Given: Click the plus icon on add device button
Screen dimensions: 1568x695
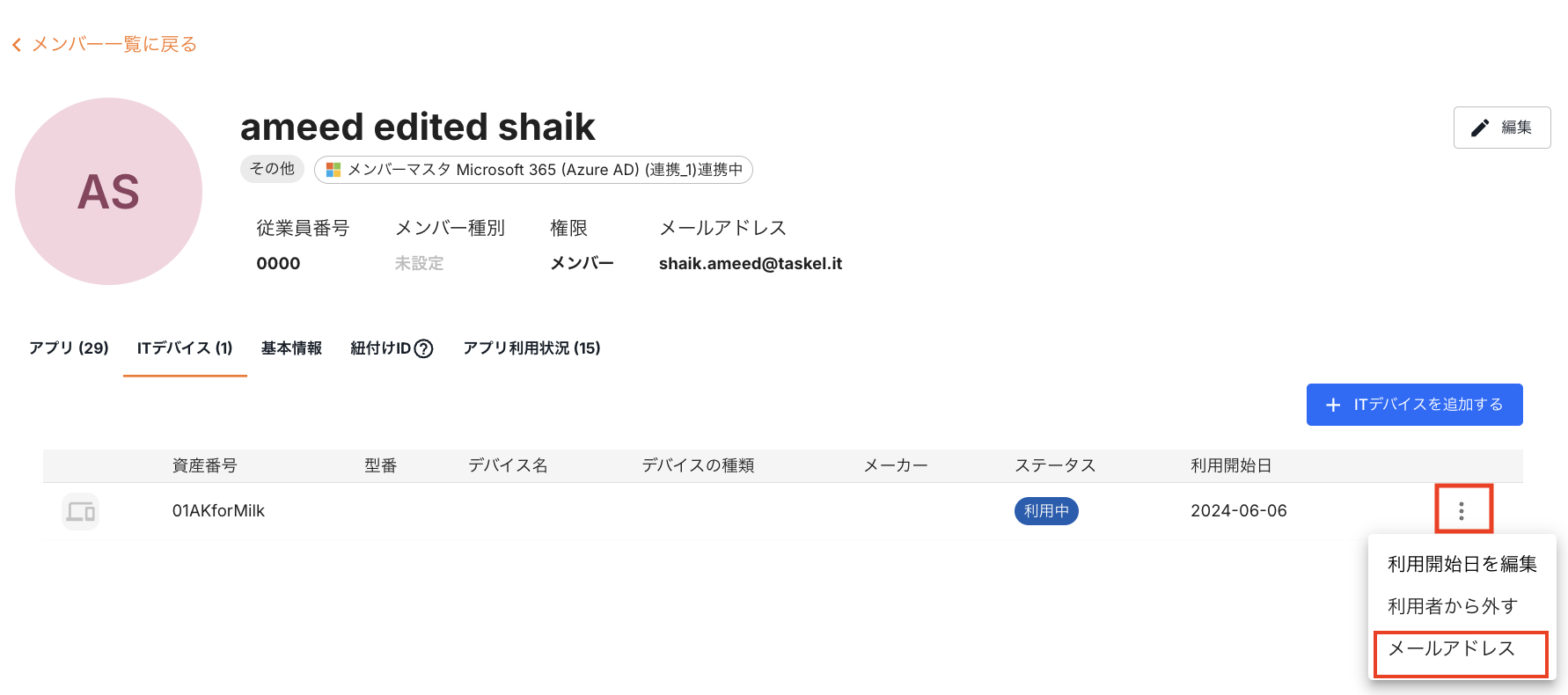Looking at the screenshot, I should [x=1333, y=405].
